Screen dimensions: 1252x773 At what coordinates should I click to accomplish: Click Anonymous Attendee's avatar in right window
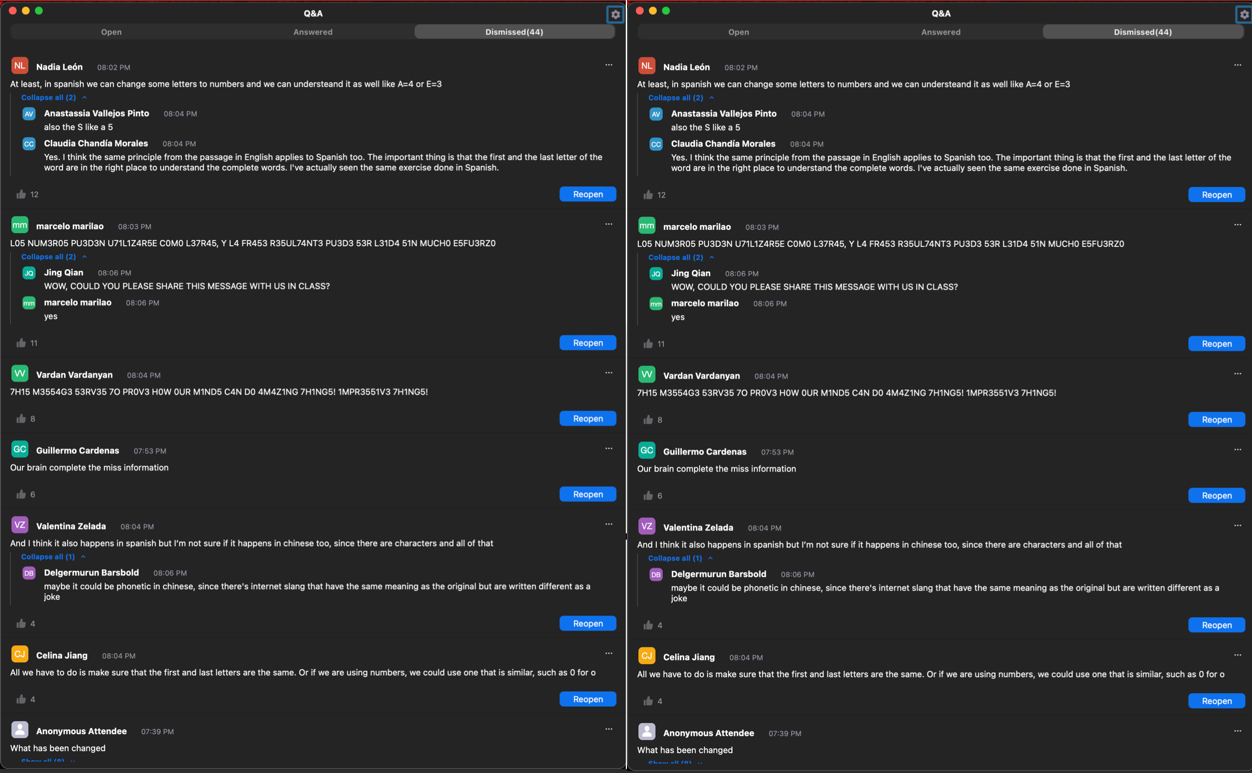(647, 732)
